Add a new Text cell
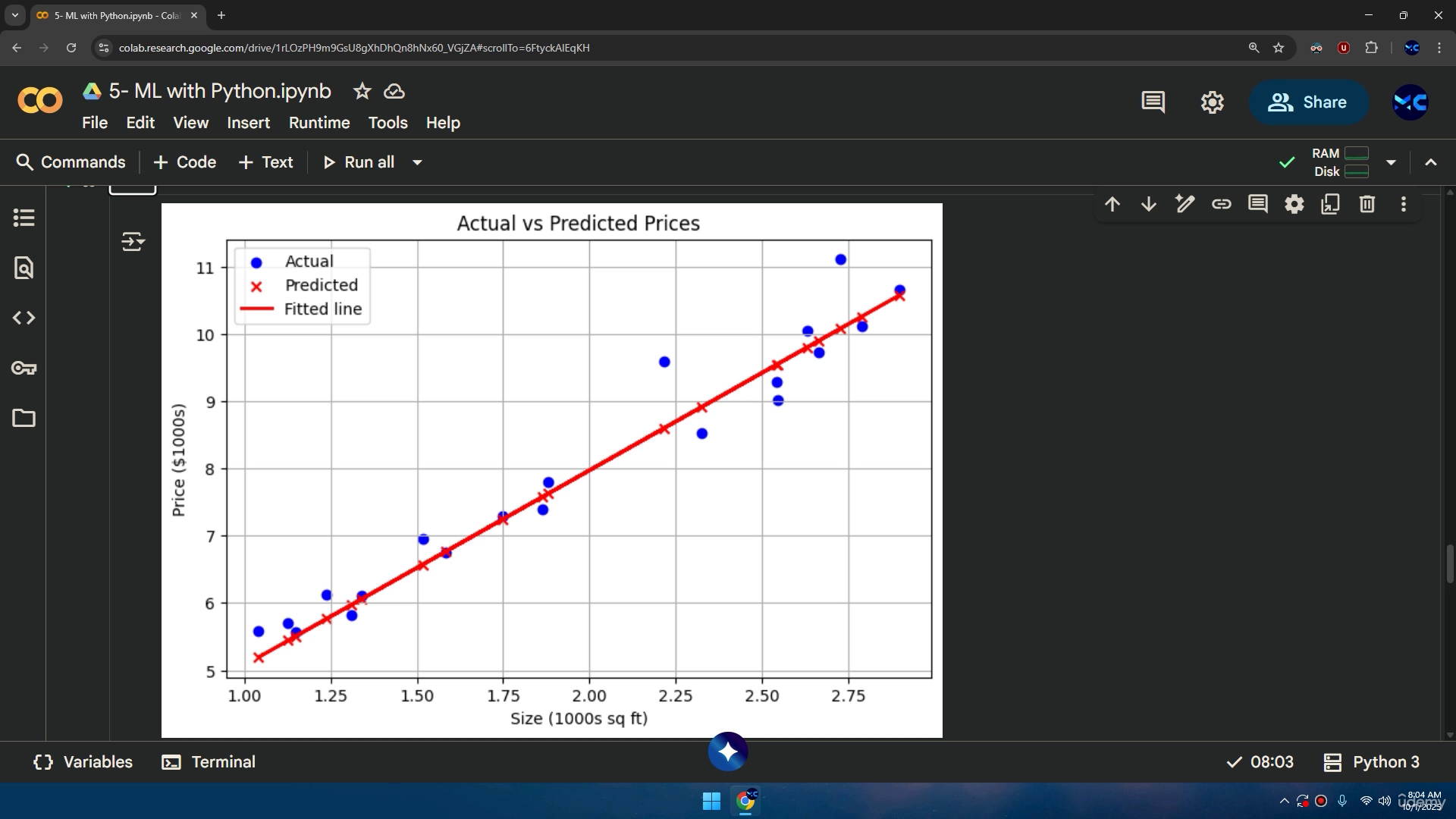This screenshot has width=1456, height=819. click(265, 162)
